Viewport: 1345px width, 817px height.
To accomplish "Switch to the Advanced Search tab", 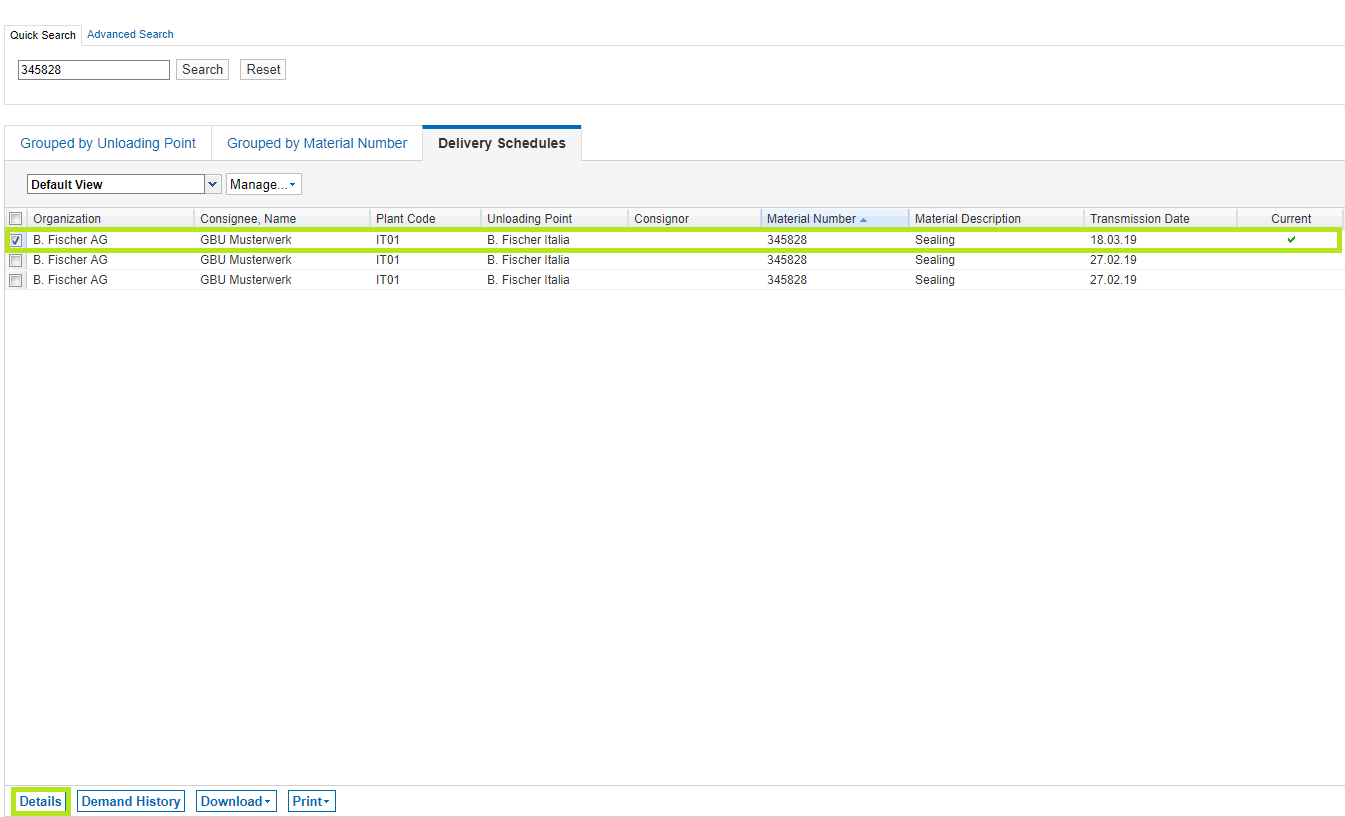I will click(x=130, y=34).
